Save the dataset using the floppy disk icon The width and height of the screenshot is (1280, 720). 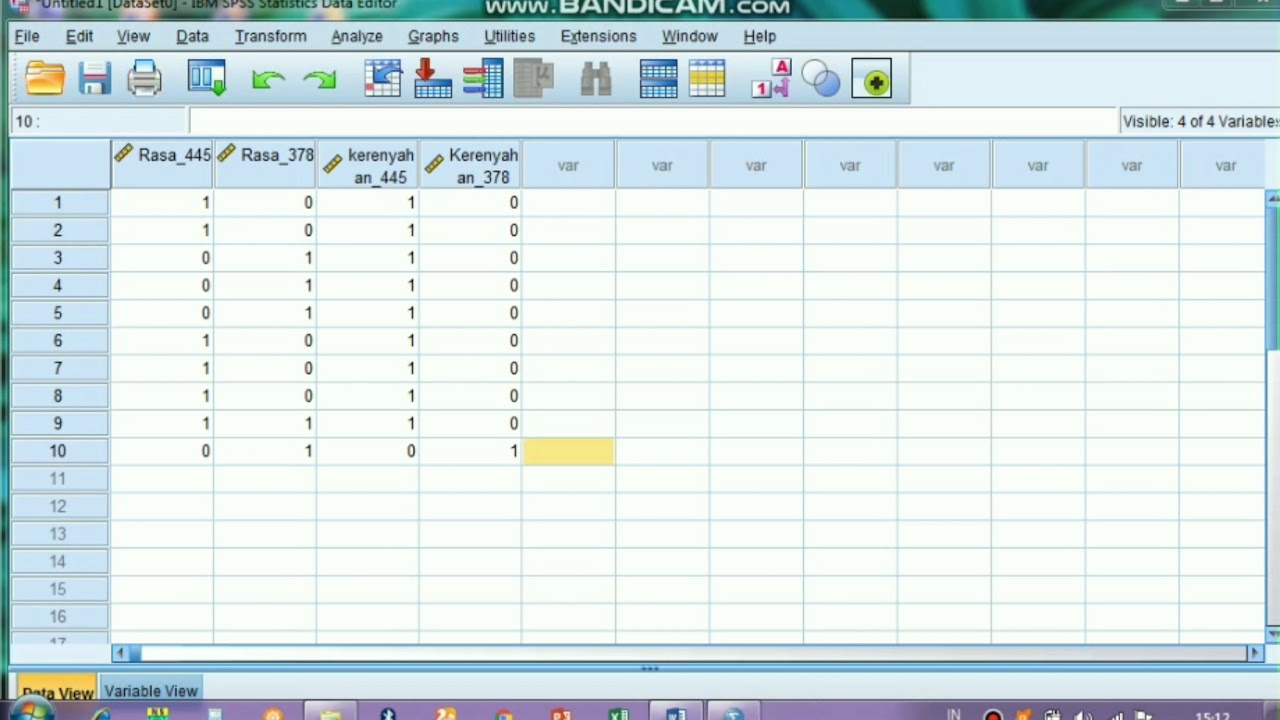(95, 79)
